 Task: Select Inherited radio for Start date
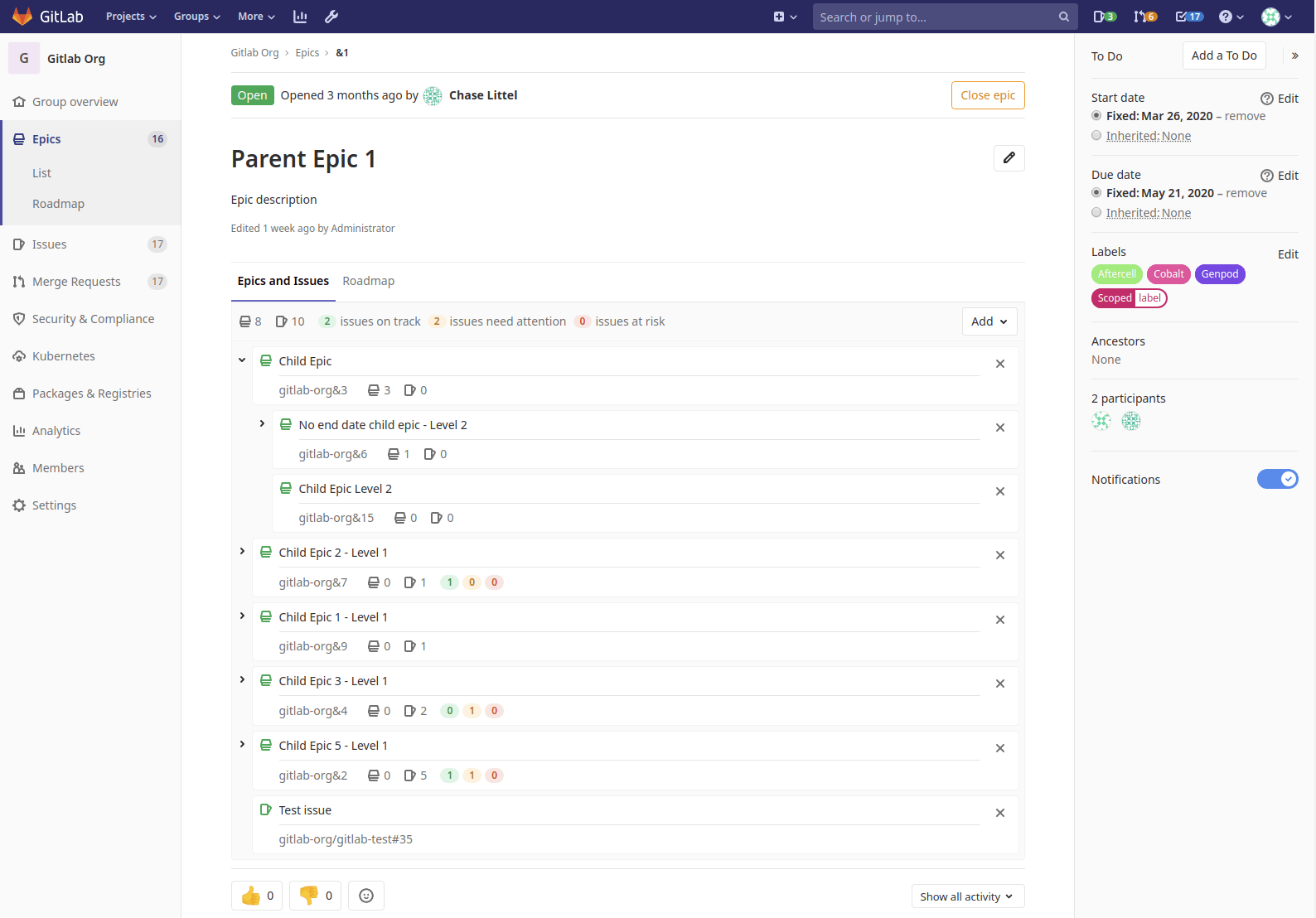(1096, 136)
